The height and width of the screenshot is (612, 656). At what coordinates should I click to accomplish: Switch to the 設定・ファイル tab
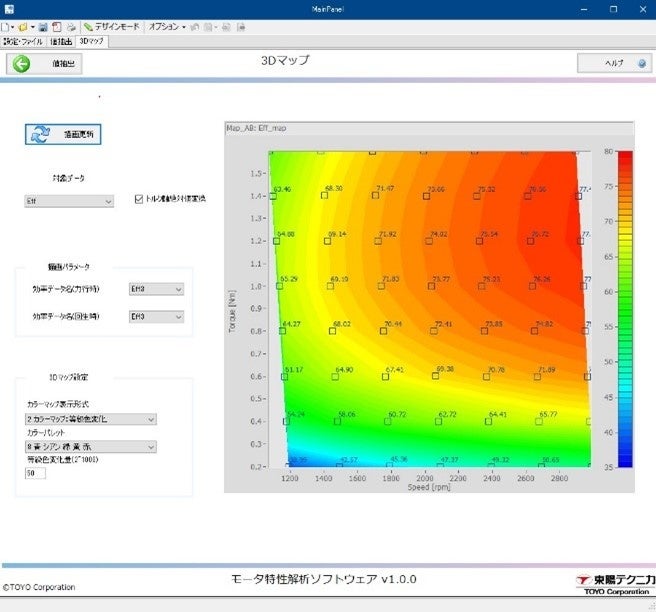[23, 41]
